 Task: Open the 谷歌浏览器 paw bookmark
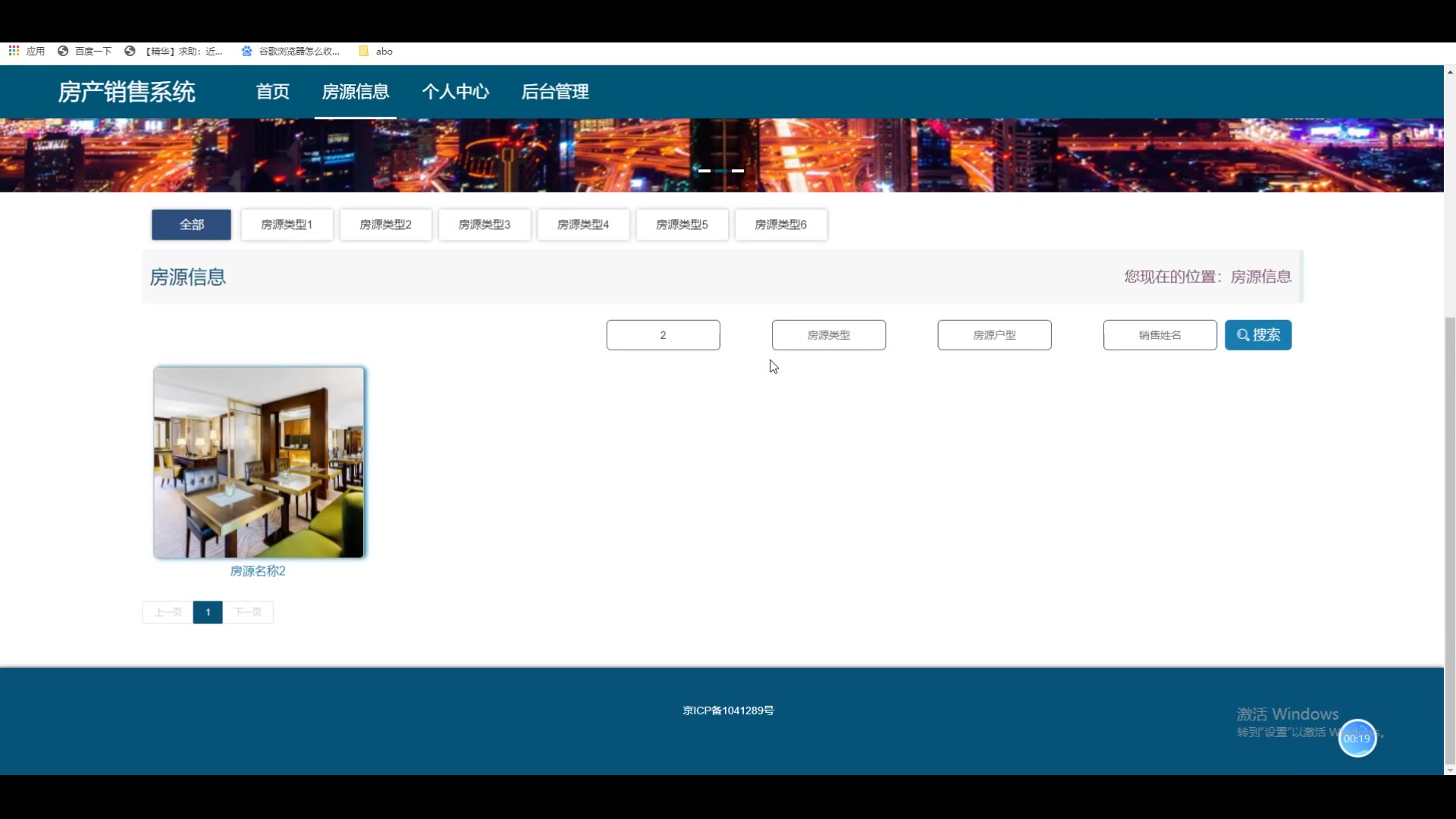290,51
